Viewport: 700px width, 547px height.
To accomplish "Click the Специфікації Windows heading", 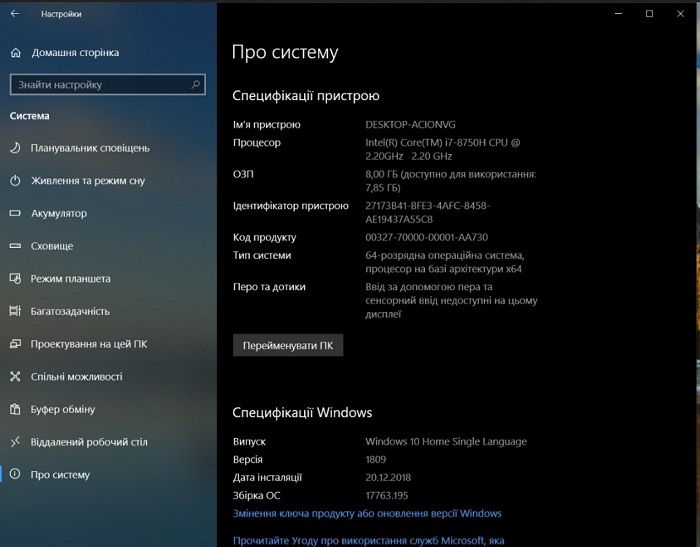I will pyautogui.click(x=302, y=413).
